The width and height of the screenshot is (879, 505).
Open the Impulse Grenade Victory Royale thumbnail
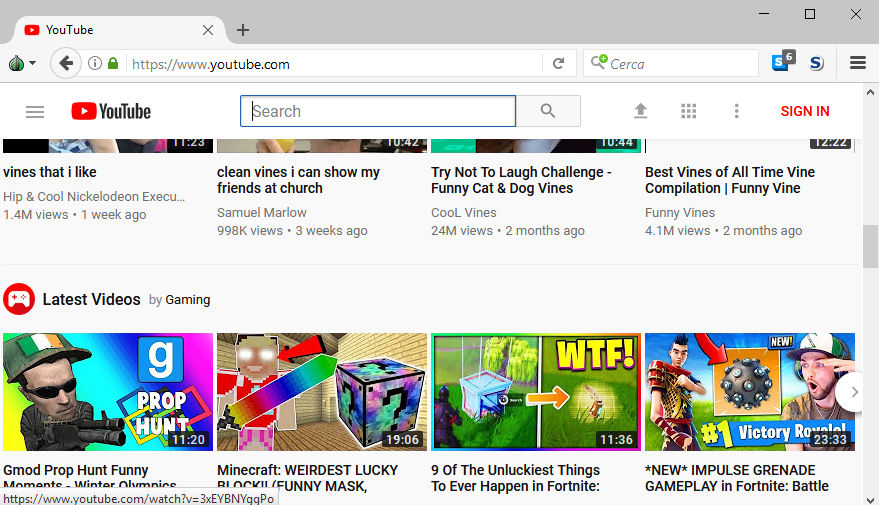click(750, 392)
